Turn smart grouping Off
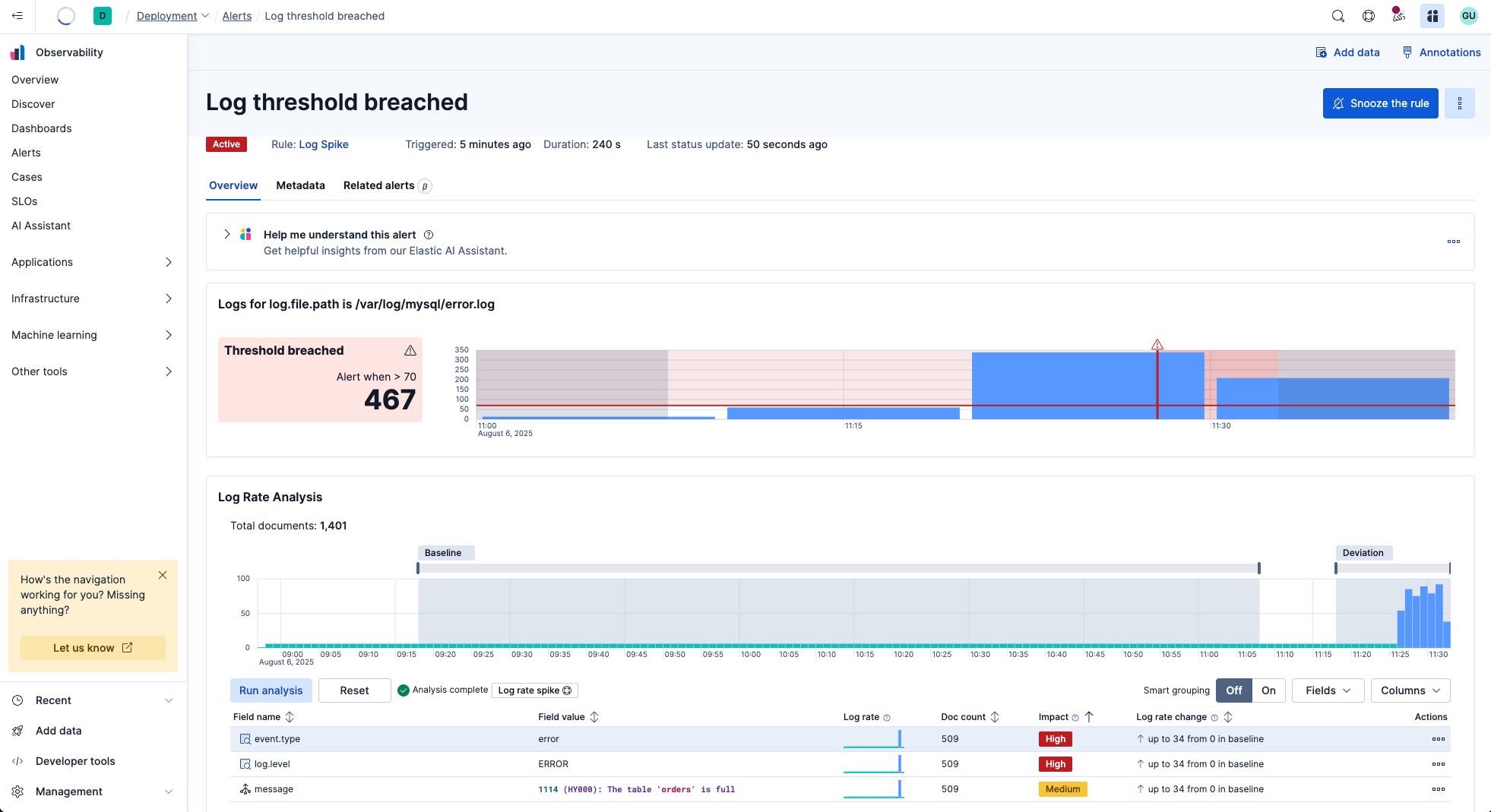The width and height of the screenshot is (1491, 812). [1234, 690]
